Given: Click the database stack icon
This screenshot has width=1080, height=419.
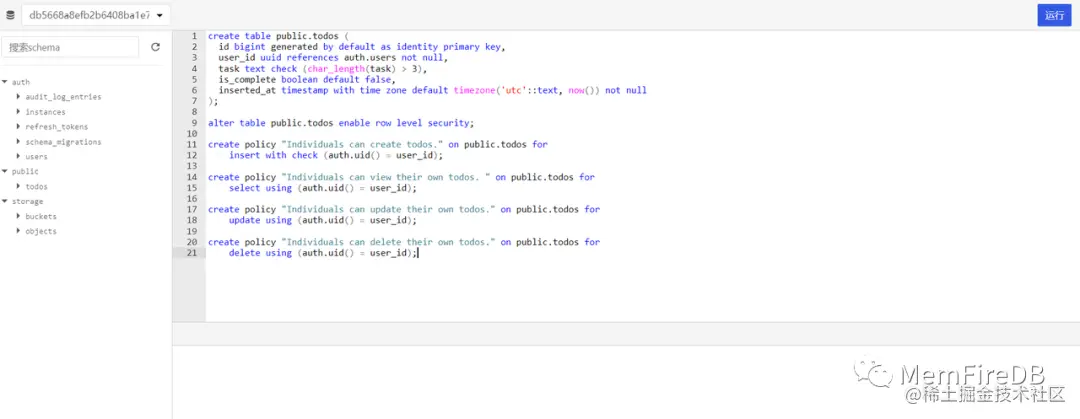Looking at the screenshot, I should click(x=10, y=15).
